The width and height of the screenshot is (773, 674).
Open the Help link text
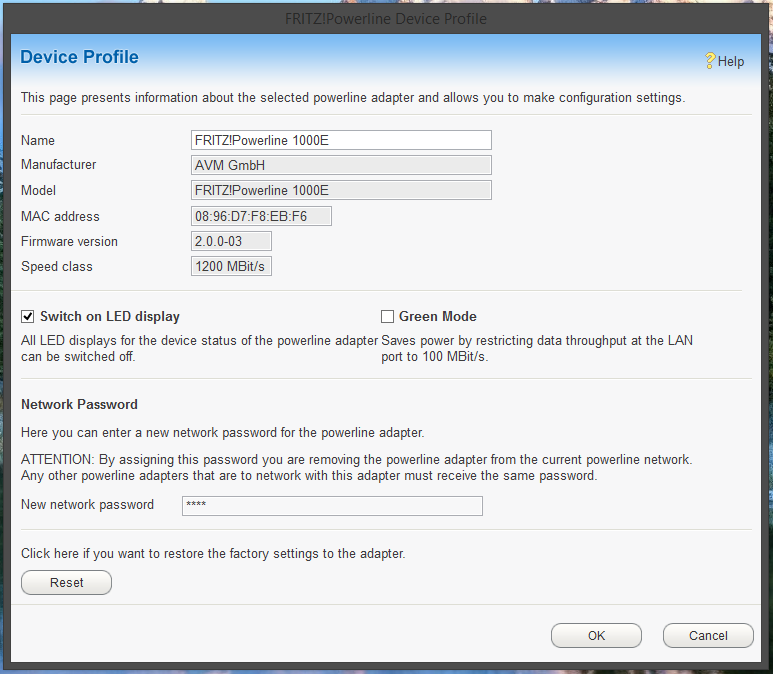click(731, 62)
